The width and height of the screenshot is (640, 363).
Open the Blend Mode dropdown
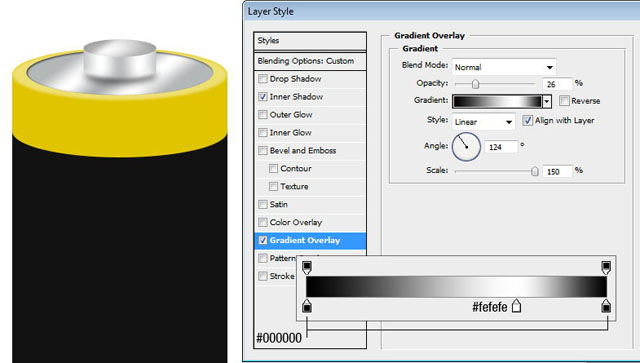click(504, 67)
